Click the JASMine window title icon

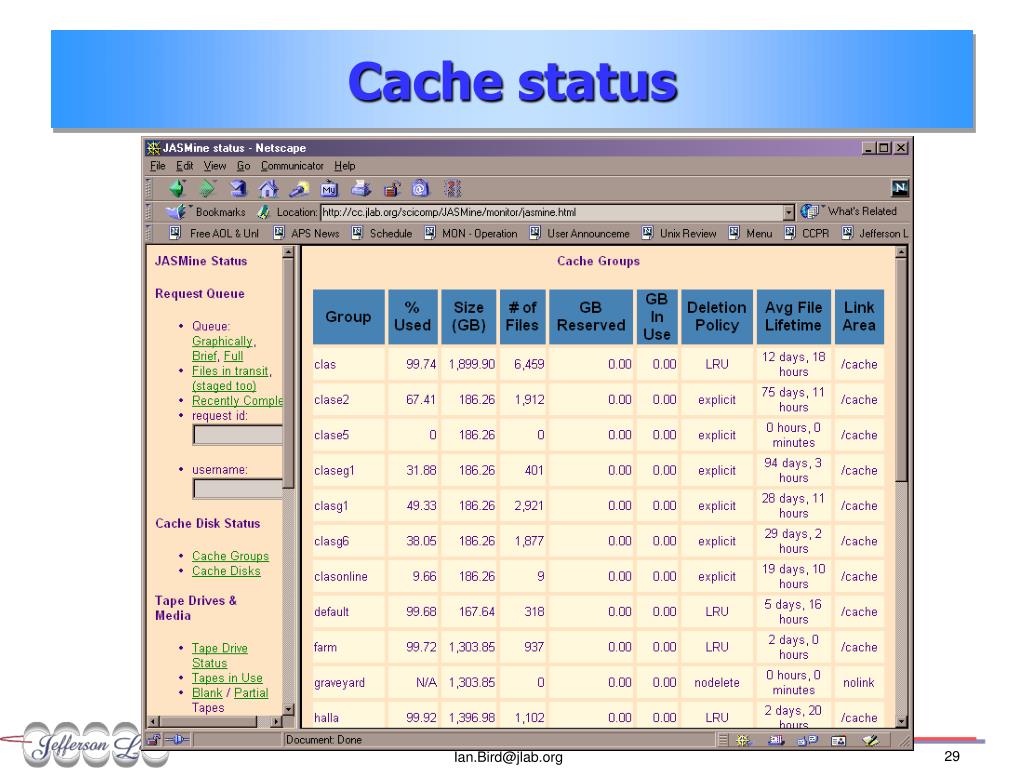point(153,148)
